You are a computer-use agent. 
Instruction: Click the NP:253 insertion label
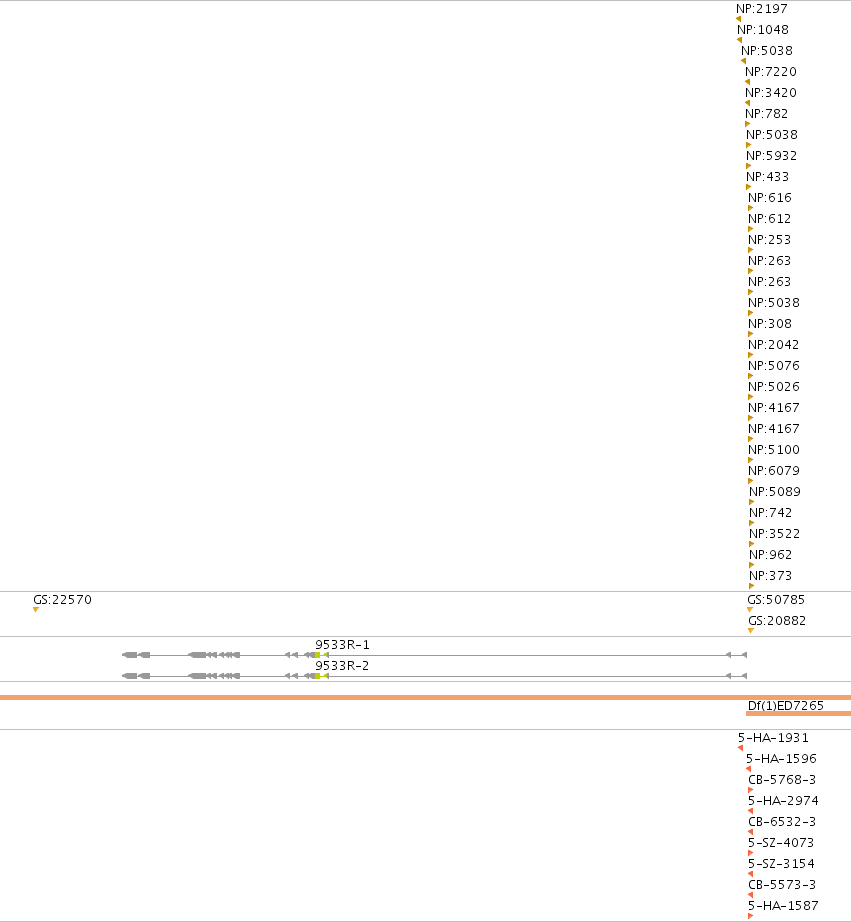coord(770,240)
